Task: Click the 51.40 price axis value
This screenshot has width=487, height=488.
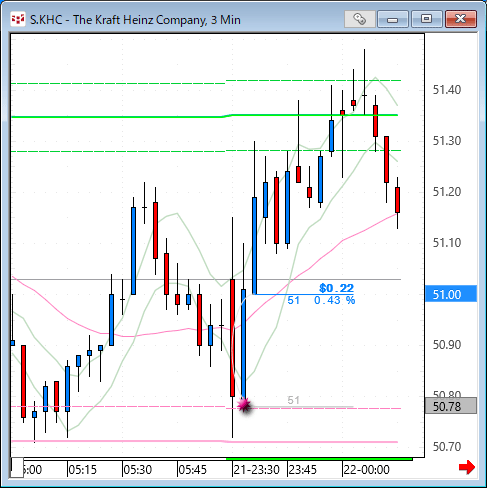Action: (x=447, y=90)
